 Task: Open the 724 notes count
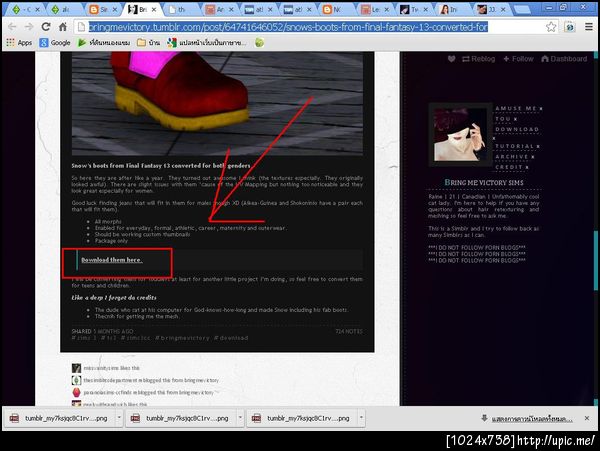pyautogui.click(x=349, y=331)
